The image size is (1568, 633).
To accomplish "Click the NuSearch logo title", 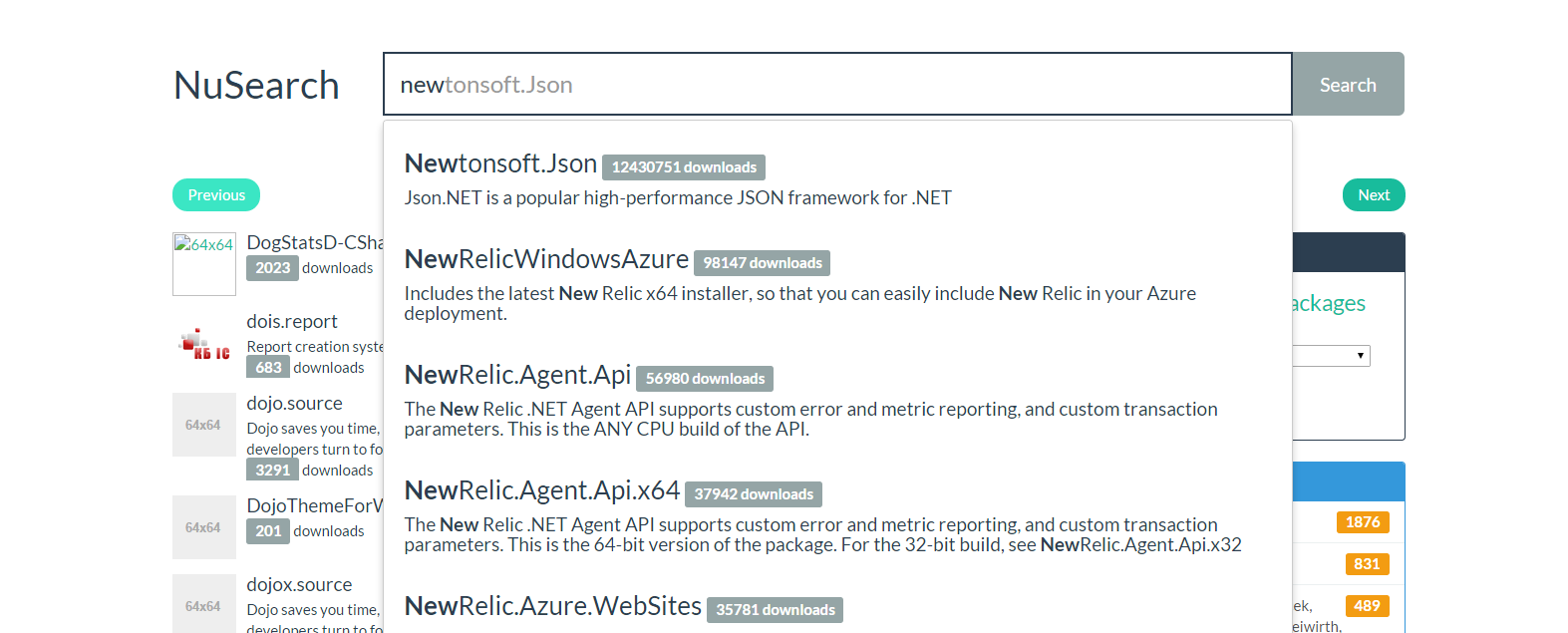I will click(x=256, y=86).
